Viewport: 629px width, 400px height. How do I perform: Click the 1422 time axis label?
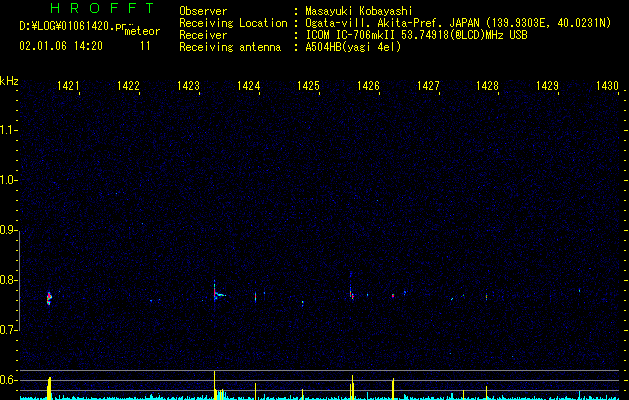point(128,86)
